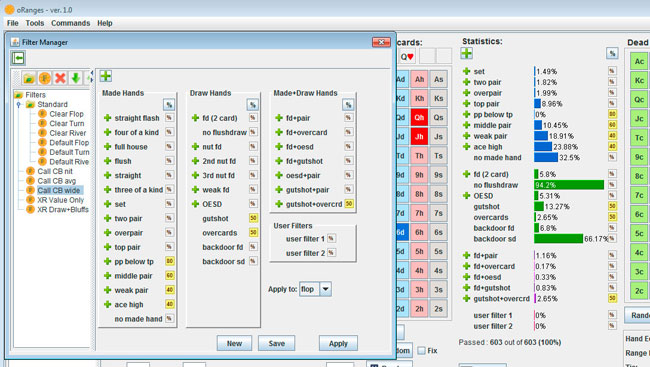Image resolution: width=650 pixels, height=367 pixels.
Task: Check the Fix checkbox
Action: coord(422,351)
